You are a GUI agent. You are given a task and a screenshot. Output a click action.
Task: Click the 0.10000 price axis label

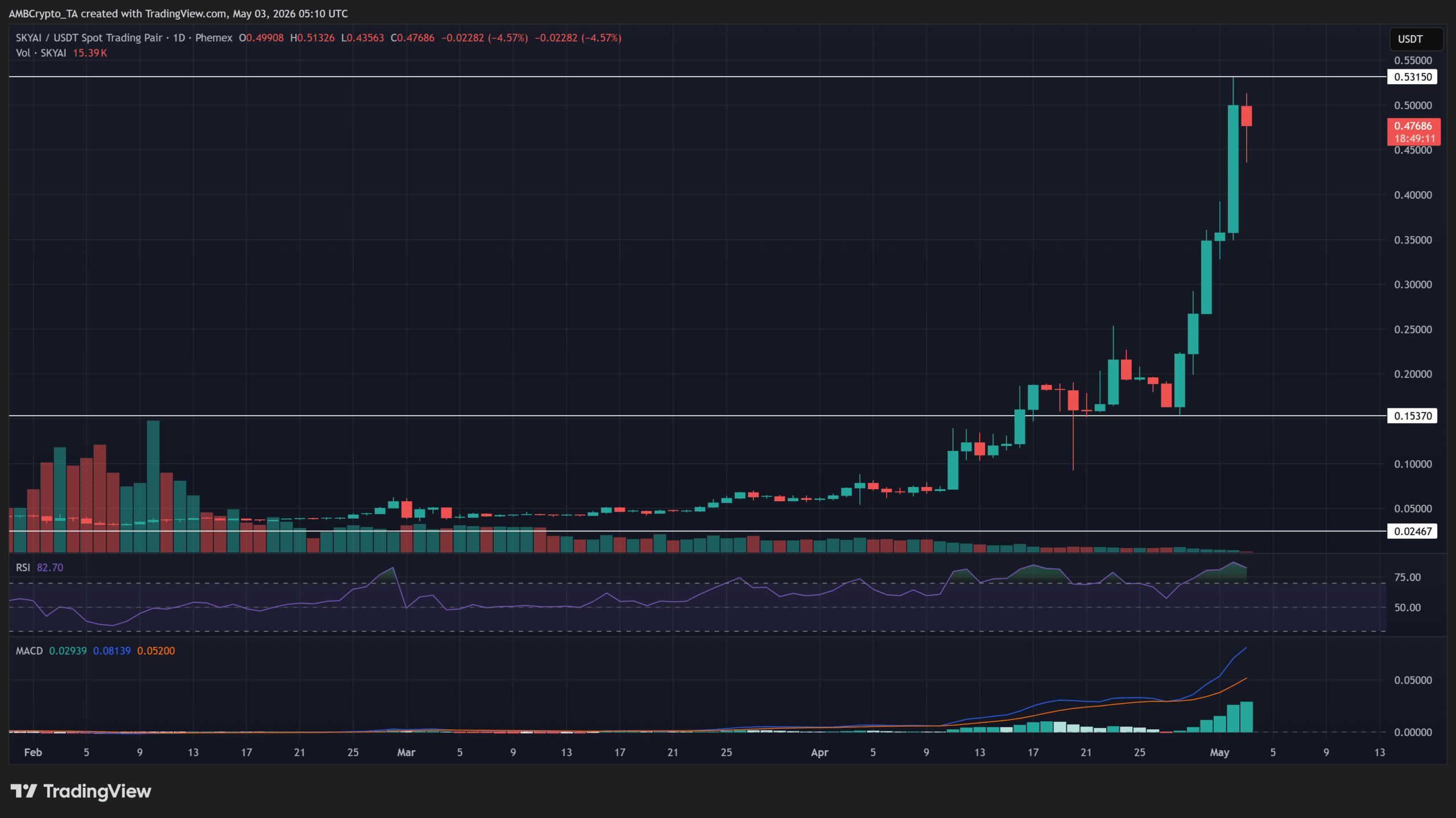[x=1413, y=464]
